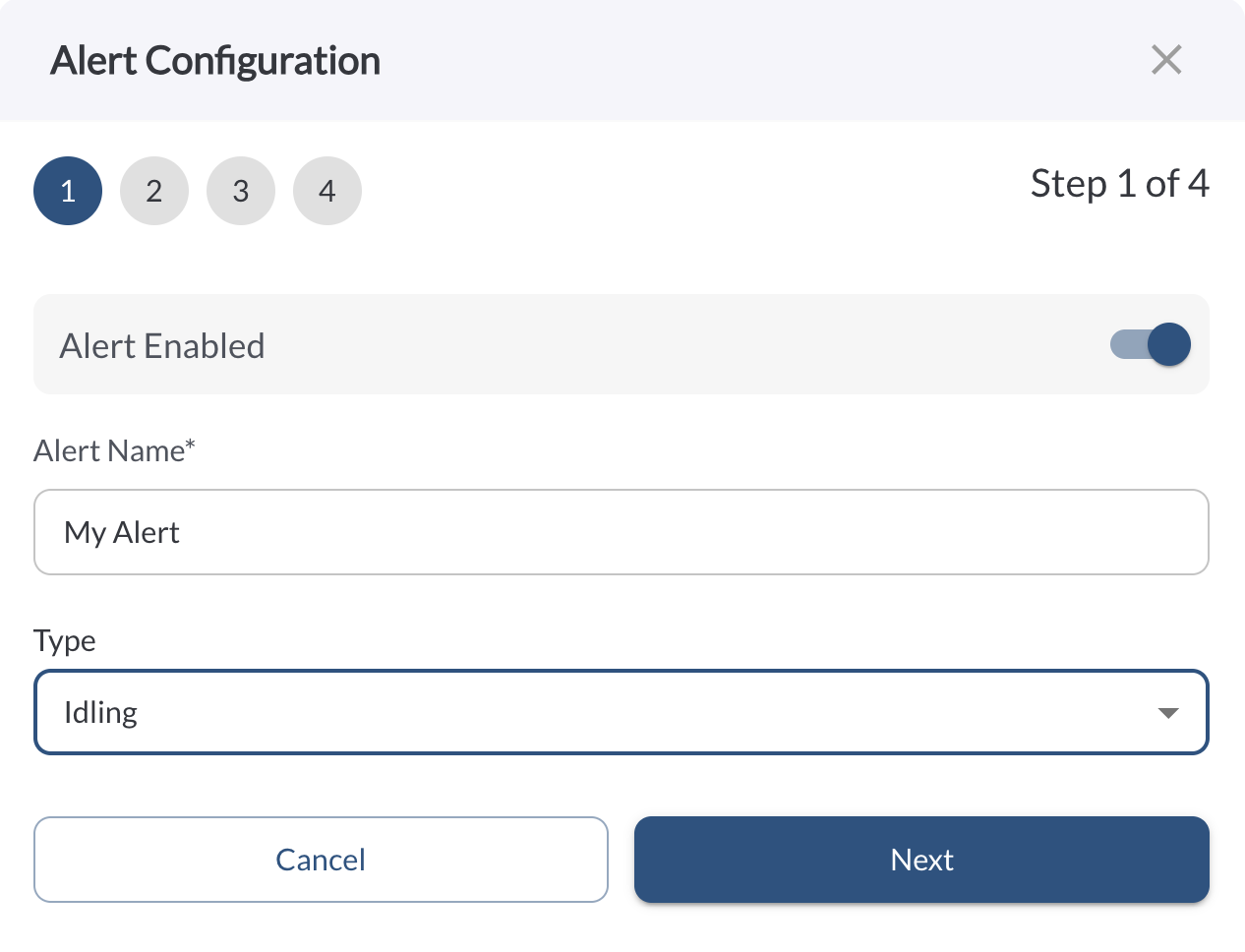Jump to step 2 in wizard
The height and width of the screenshot is (952, 1245).
click(154, 191)
